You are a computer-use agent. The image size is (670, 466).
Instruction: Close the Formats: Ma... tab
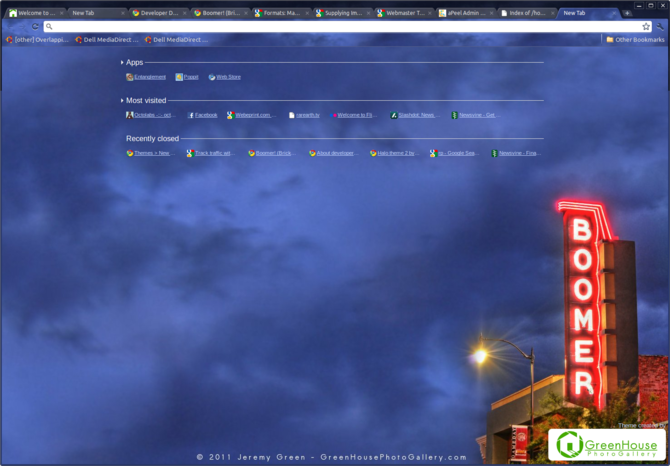pos(307,13)
